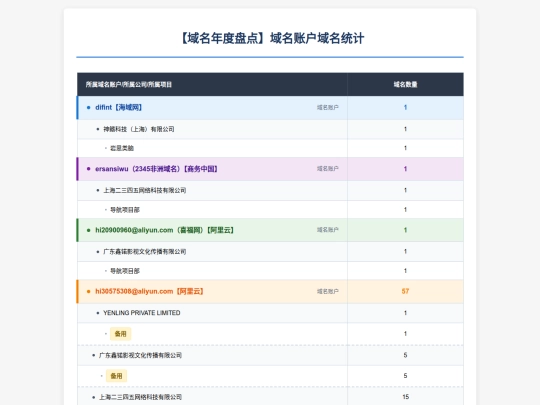Click the 域名账户 tag in the difint row
The image size is (540, 405).
coord(328,107)
